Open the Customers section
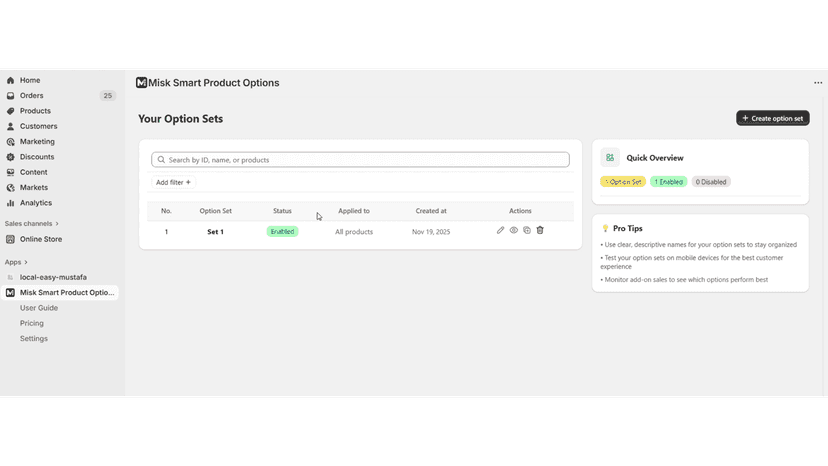Image resolution: width=828 pixels, height=466 pixels. coord(39,126)
